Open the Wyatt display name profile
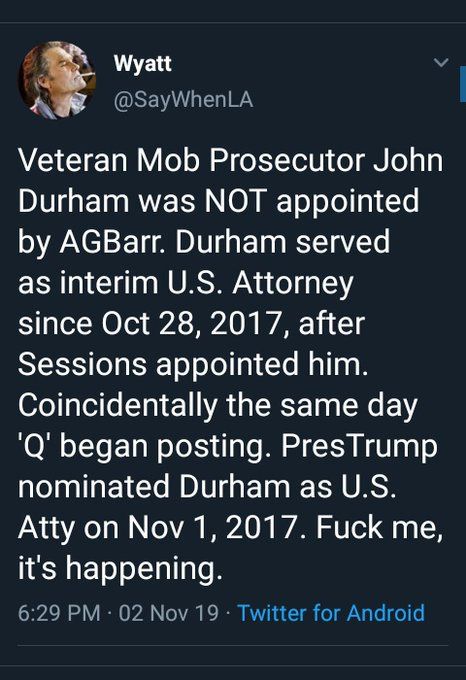466x680 pixels. 143,64
